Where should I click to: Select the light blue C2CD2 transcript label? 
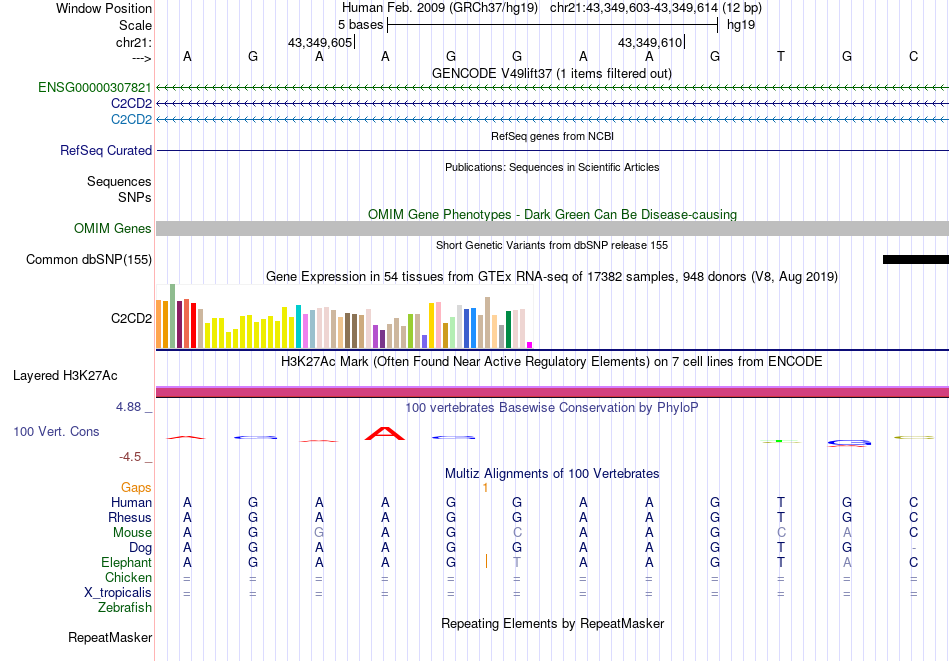point(131,119)
